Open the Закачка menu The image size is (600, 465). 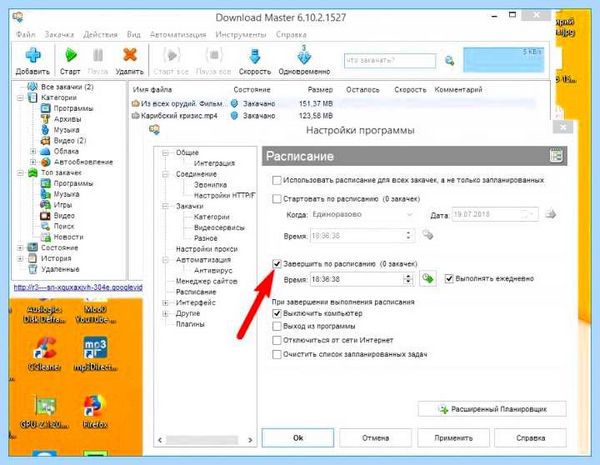click(59, 34)
